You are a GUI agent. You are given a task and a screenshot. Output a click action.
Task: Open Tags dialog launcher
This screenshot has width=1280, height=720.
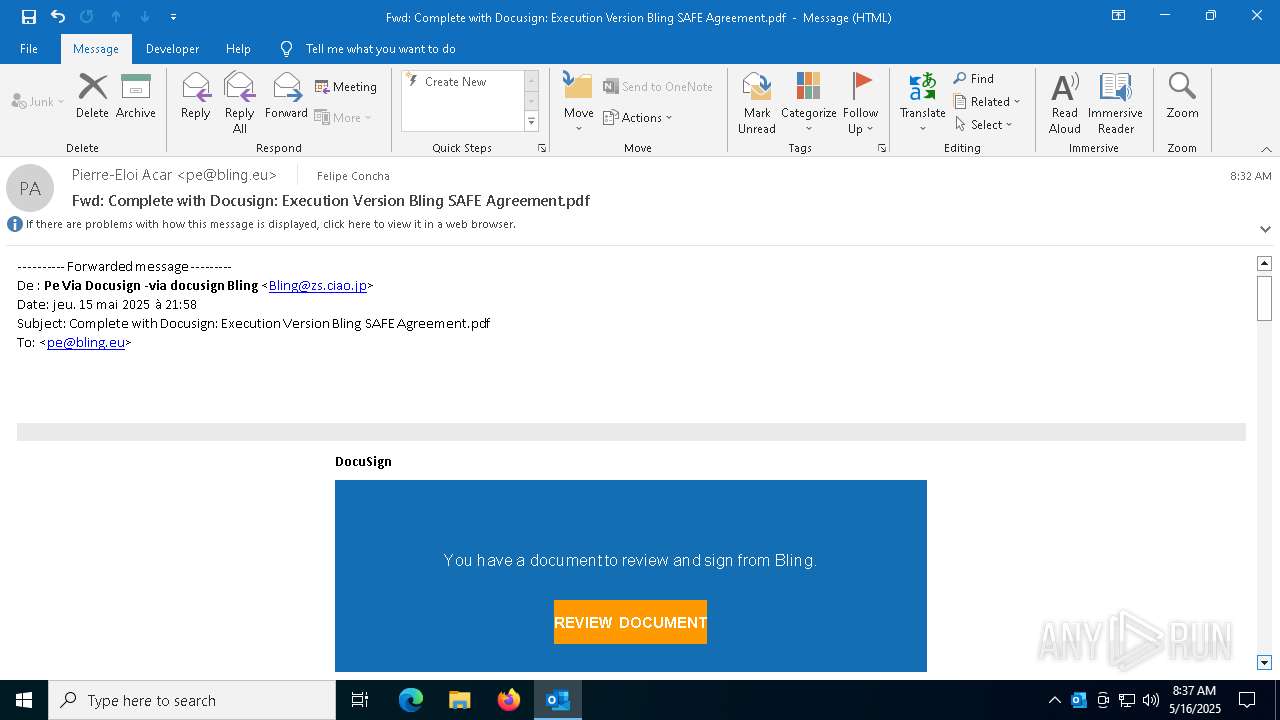click(x=882, y=148)
